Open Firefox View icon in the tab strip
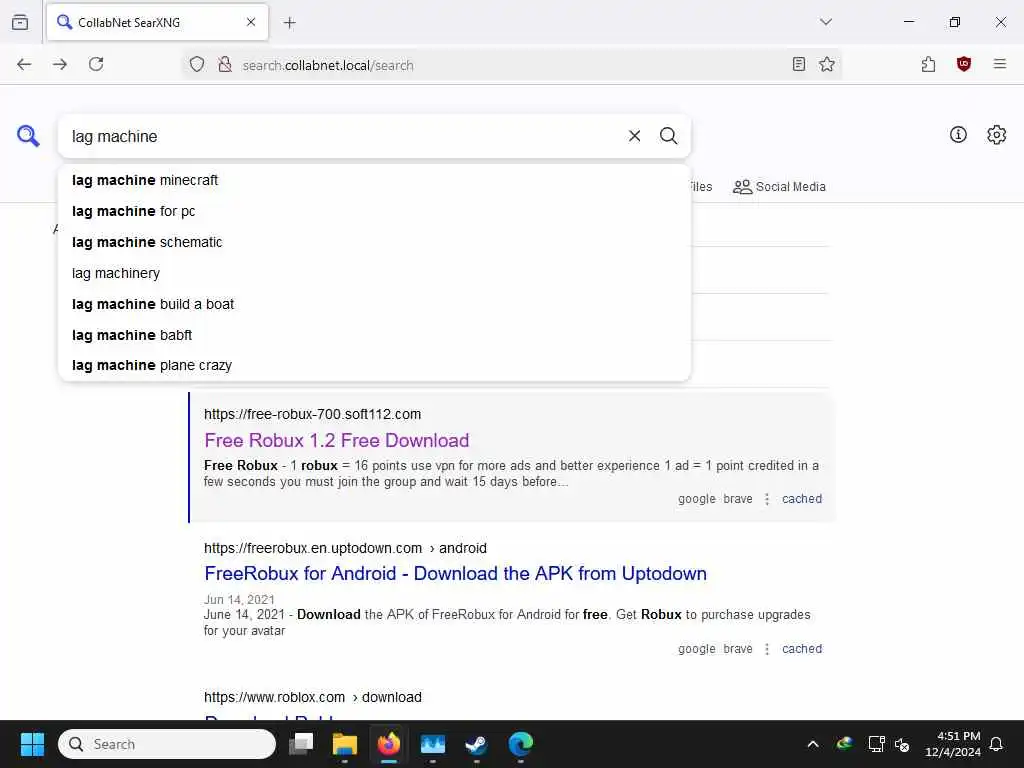Screen dimensions: 1024x768 click(20, 22)
